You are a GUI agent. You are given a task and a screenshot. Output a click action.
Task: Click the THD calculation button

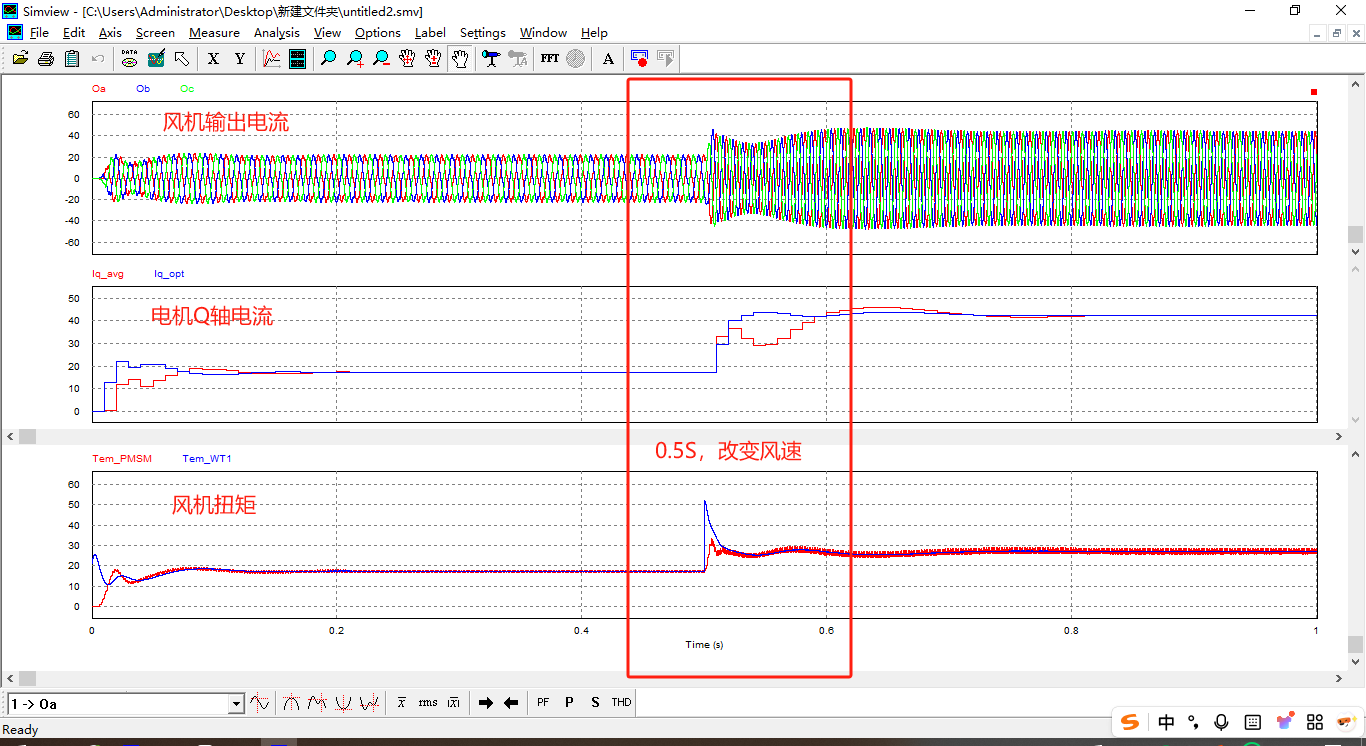(x=621, y=703)
